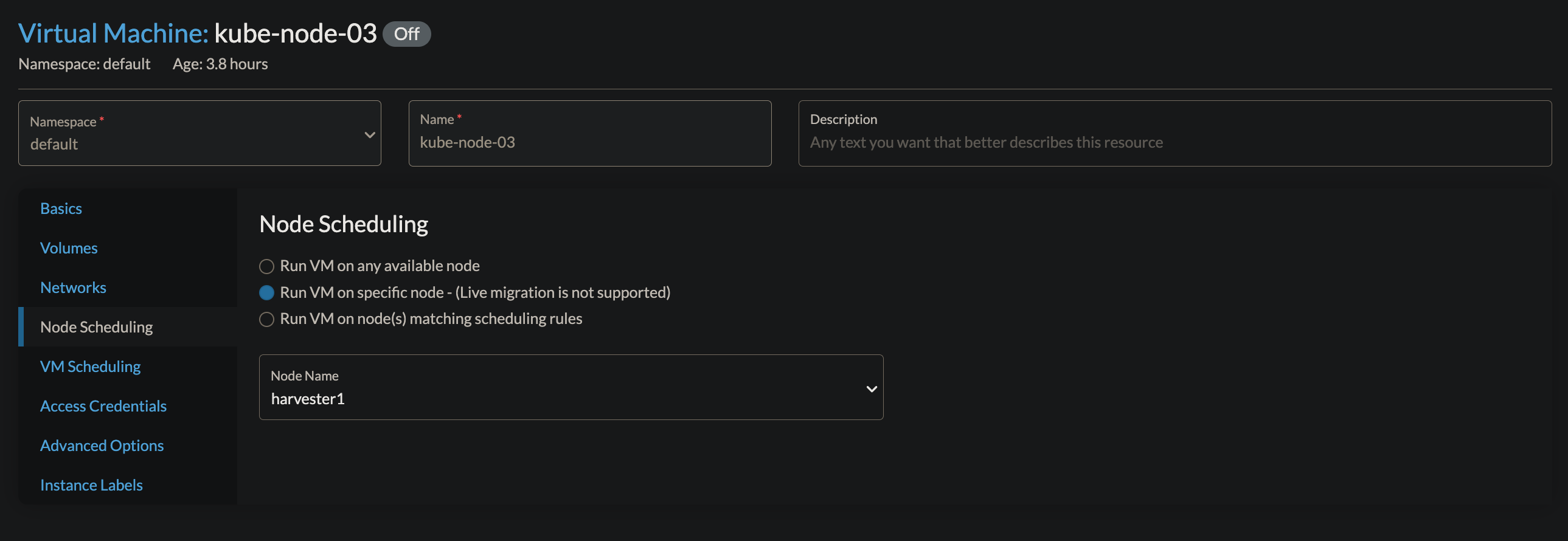The width and height of the screenshot is (1568, 541).
Task: Choose 'Run VM on node(s) matching scheduling rules'
Action: click(266, 320)
